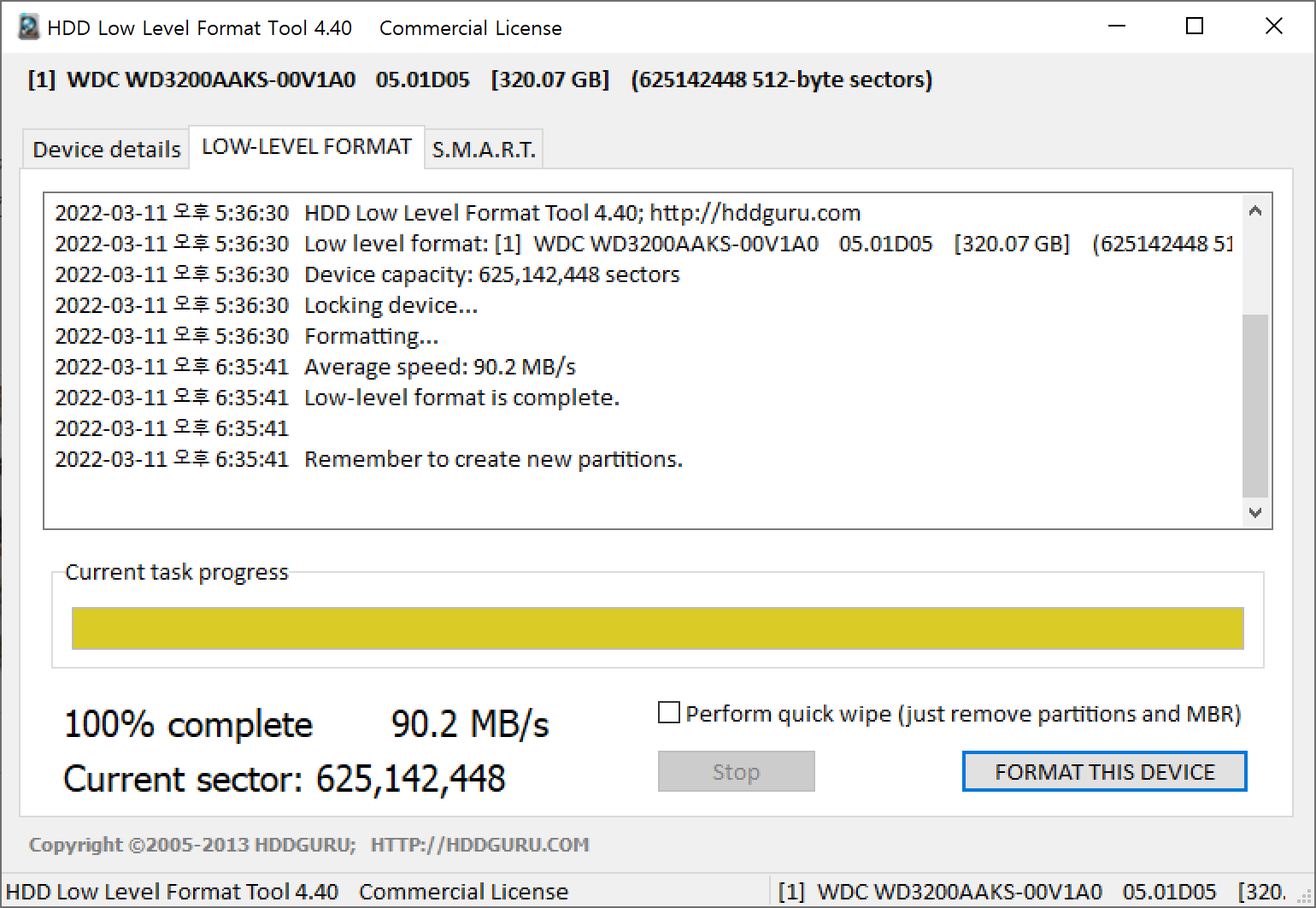Click the 'Current task progress' group label
Image resolution: width=1316 pixels, height=908 pixels.
pos(177,572)
